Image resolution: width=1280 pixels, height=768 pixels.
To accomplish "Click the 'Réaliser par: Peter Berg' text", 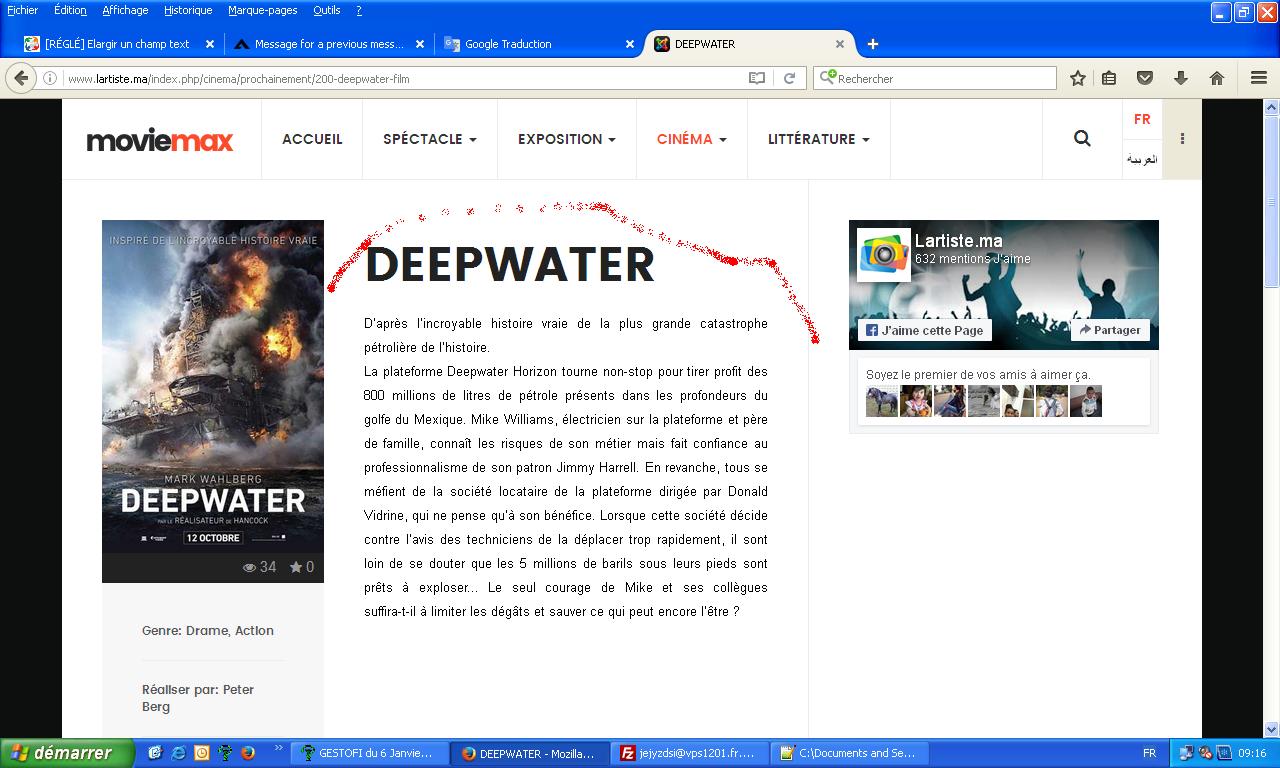I will click(198, 698).
